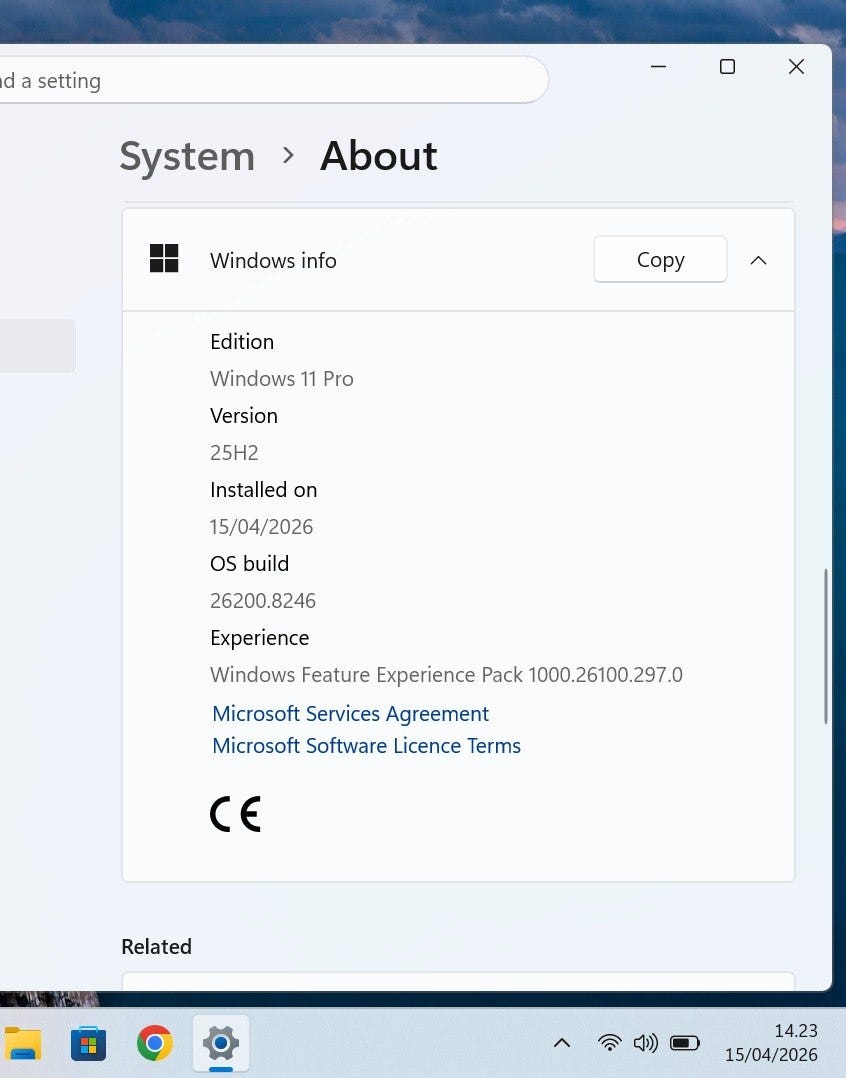Go back to System in the breadcrumb

187,156
